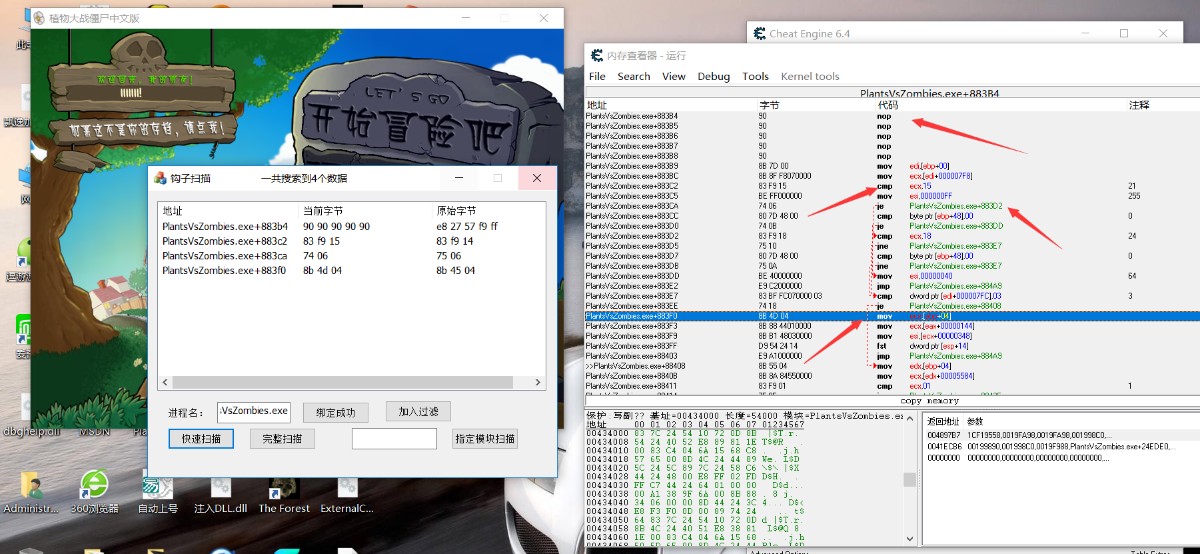Open the File menu in memory viewer
This screenshot has height=554, width=1200.
[597, 76]
